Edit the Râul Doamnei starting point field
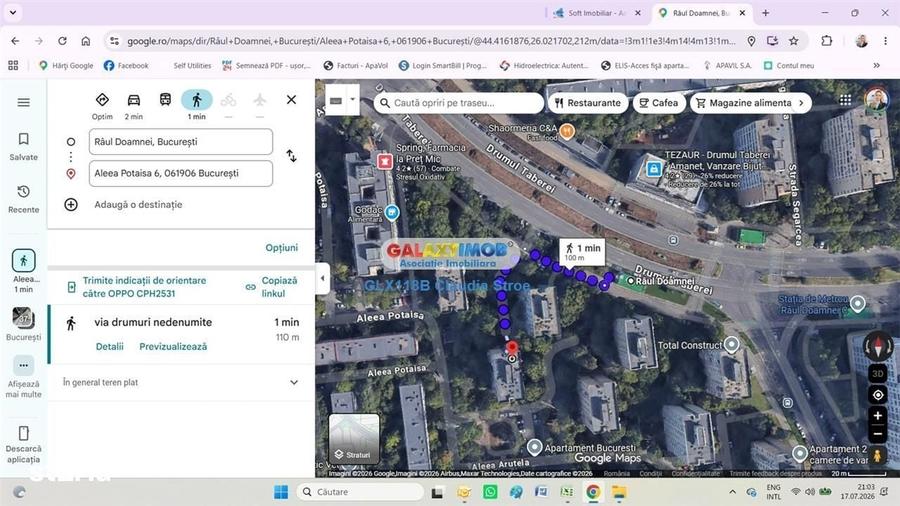900x506 pixels. (181, 142)
